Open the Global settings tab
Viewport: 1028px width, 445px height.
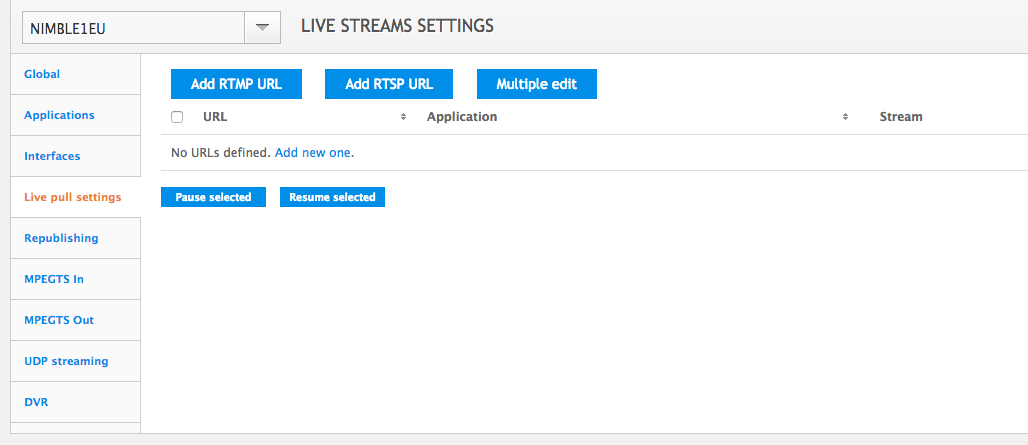[x=42, y=74]
